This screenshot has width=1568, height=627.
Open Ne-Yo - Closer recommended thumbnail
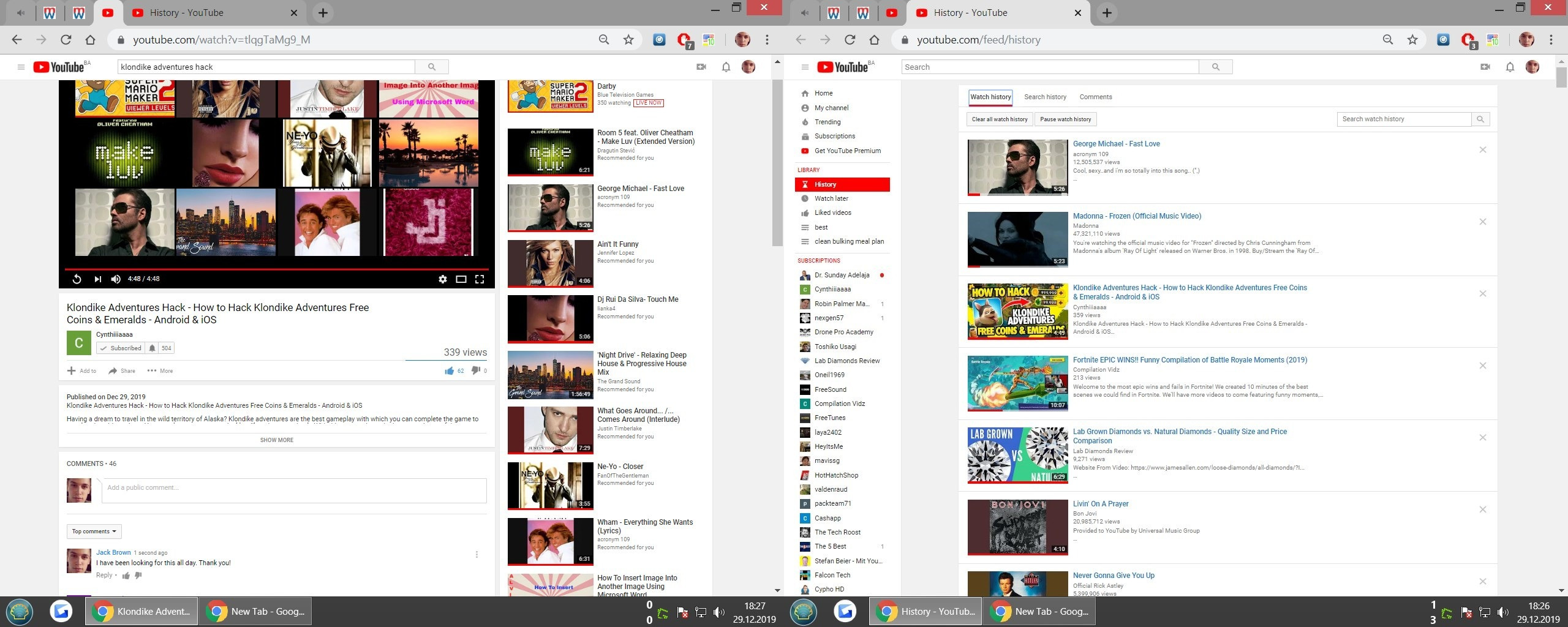tap(551, 486)
